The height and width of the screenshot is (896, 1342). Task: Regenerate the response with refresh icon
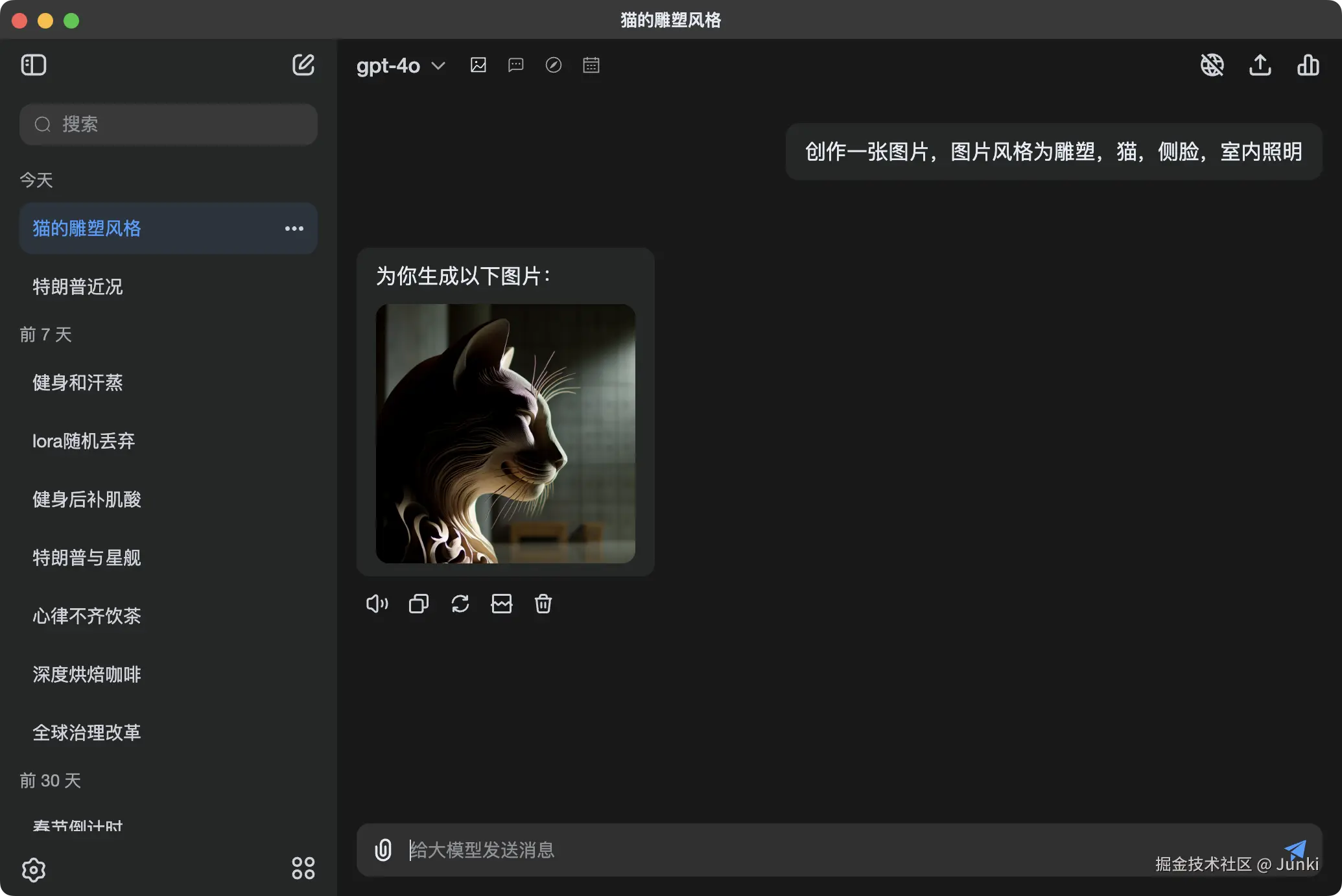pos(460,604)
